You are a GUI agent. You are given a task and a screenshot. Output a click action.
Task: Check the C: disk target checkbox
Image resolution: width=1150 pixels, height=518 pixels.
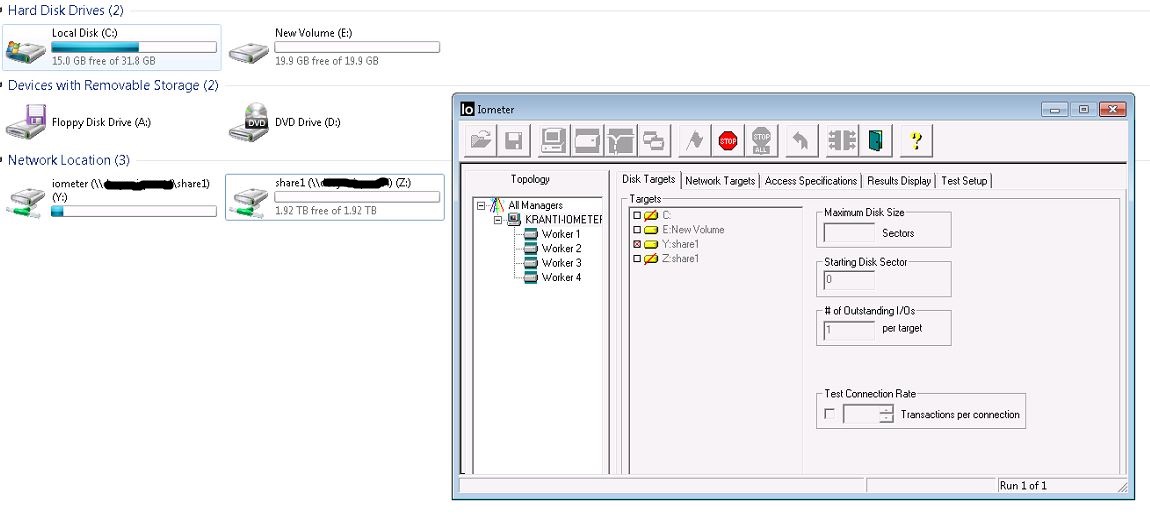637,216
